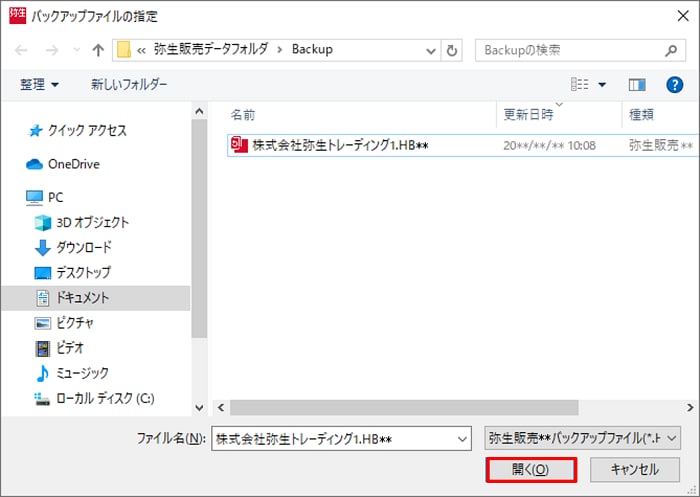Open recent locations dropdown arrow

click(x=76, y=50)
